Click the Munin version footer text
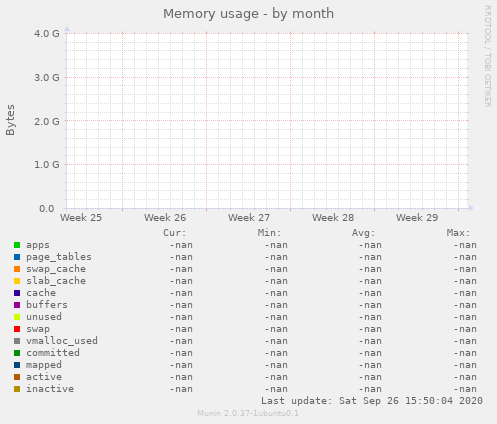 pos(248,413)
